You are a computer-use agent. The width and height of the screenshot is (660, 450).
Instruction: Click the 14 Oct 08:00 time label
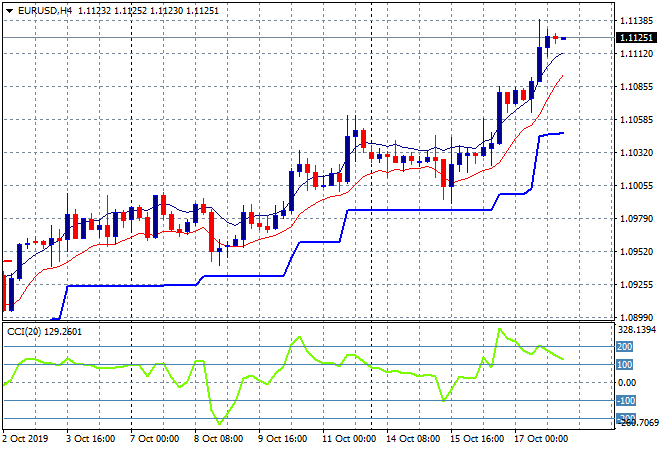(x=413, y=439)
